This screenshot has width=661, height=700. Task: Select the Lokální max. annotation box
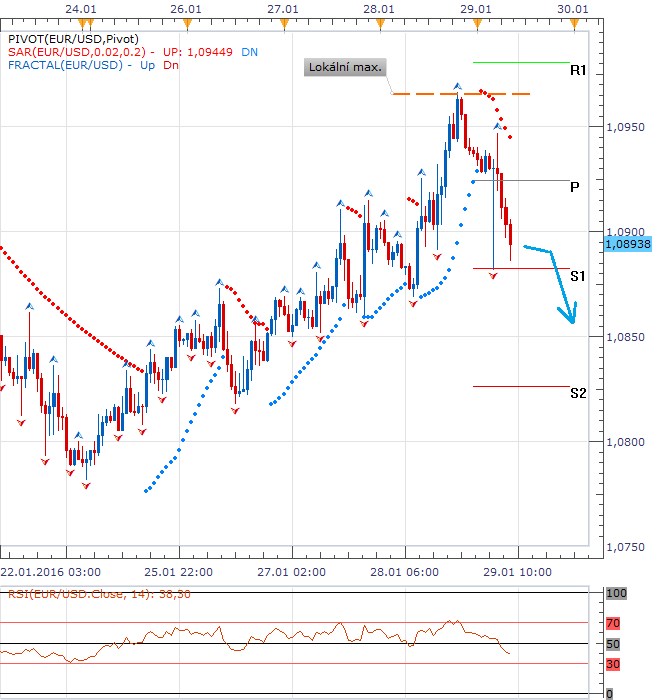pyautogui.click(x=345, y=68)
